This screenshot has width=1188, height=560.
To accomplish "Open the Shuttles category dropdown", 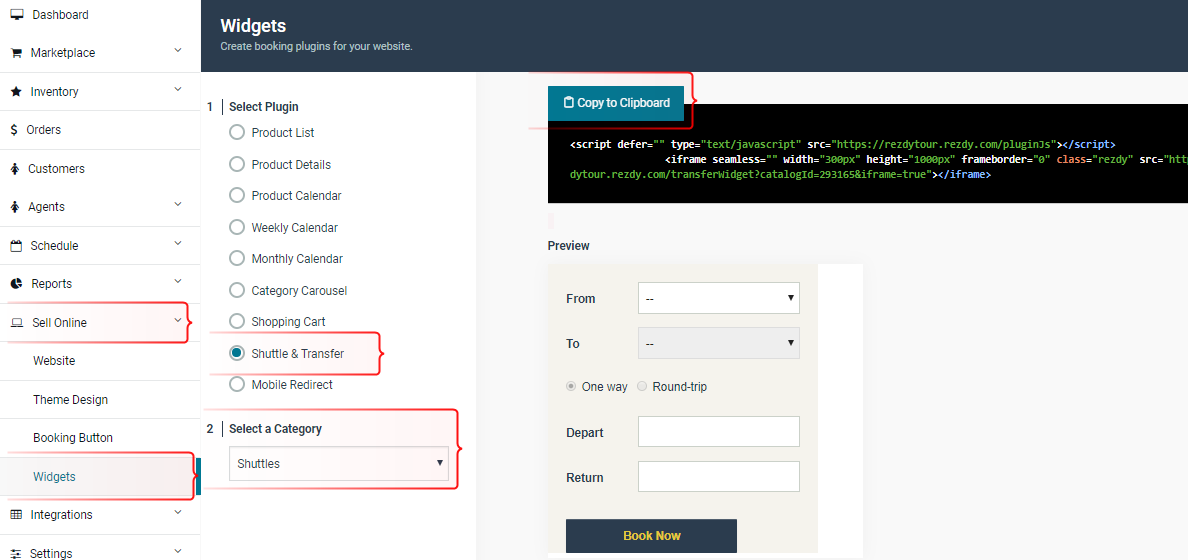I will pos(339,464).
